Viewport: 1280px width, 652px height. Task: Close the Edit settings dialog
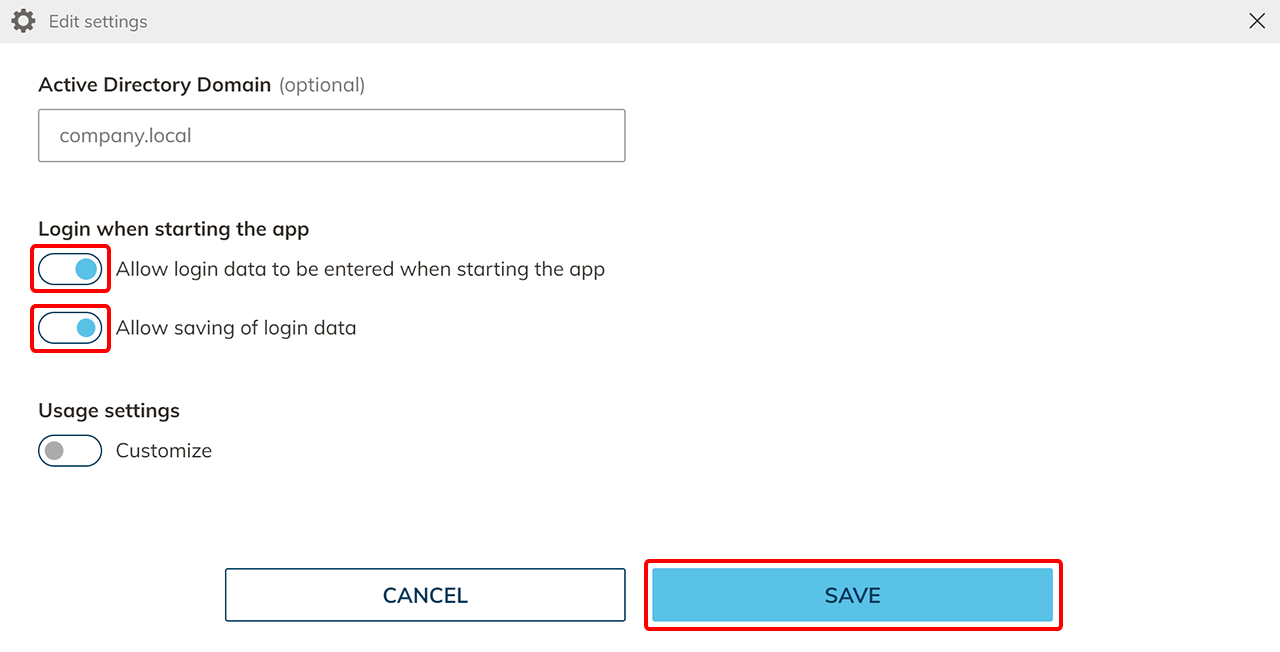[1257, 21]
